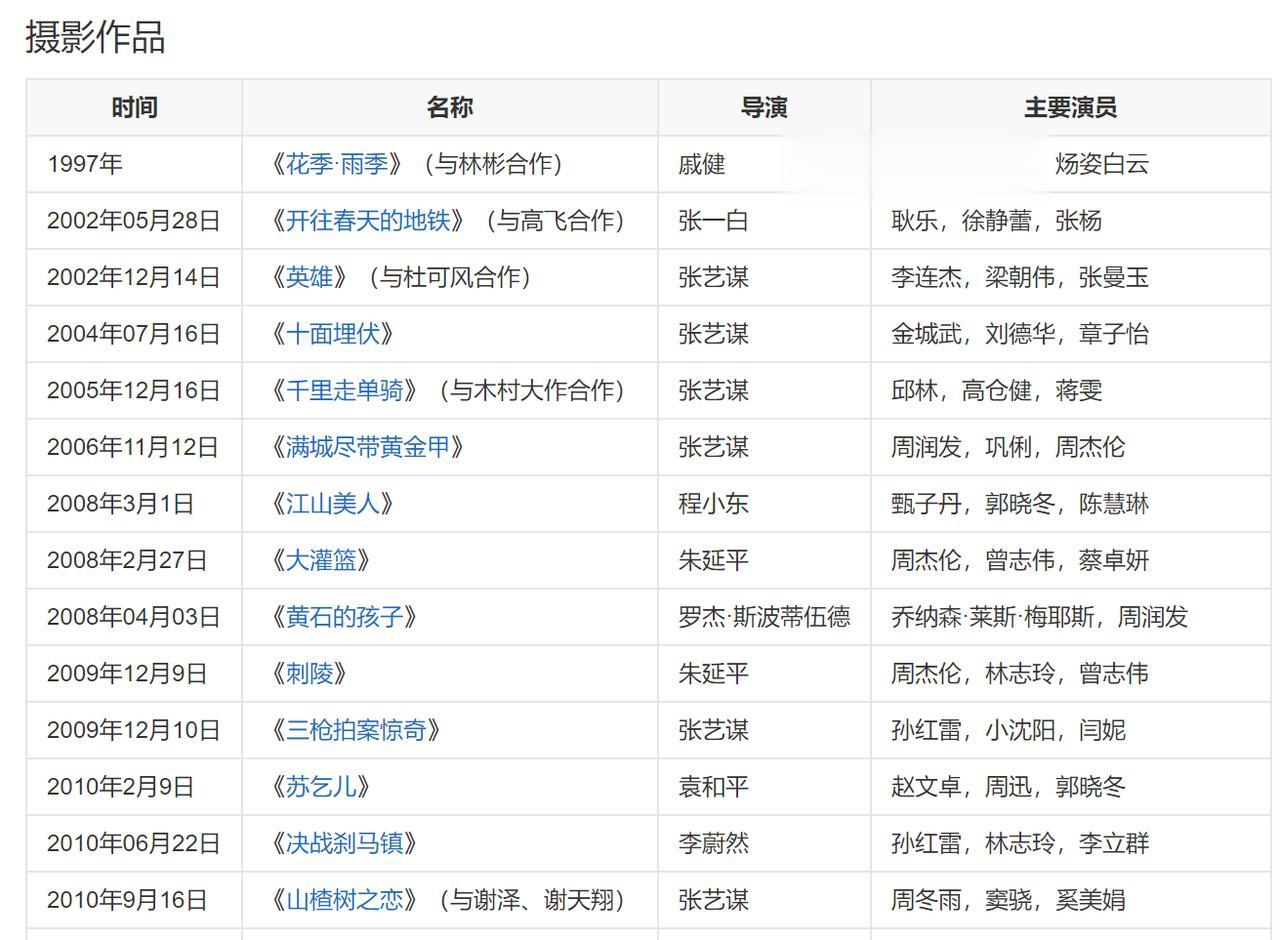Follow the 江山美人 link
This screenshot has width=1280, height=940.
[333, 504]
